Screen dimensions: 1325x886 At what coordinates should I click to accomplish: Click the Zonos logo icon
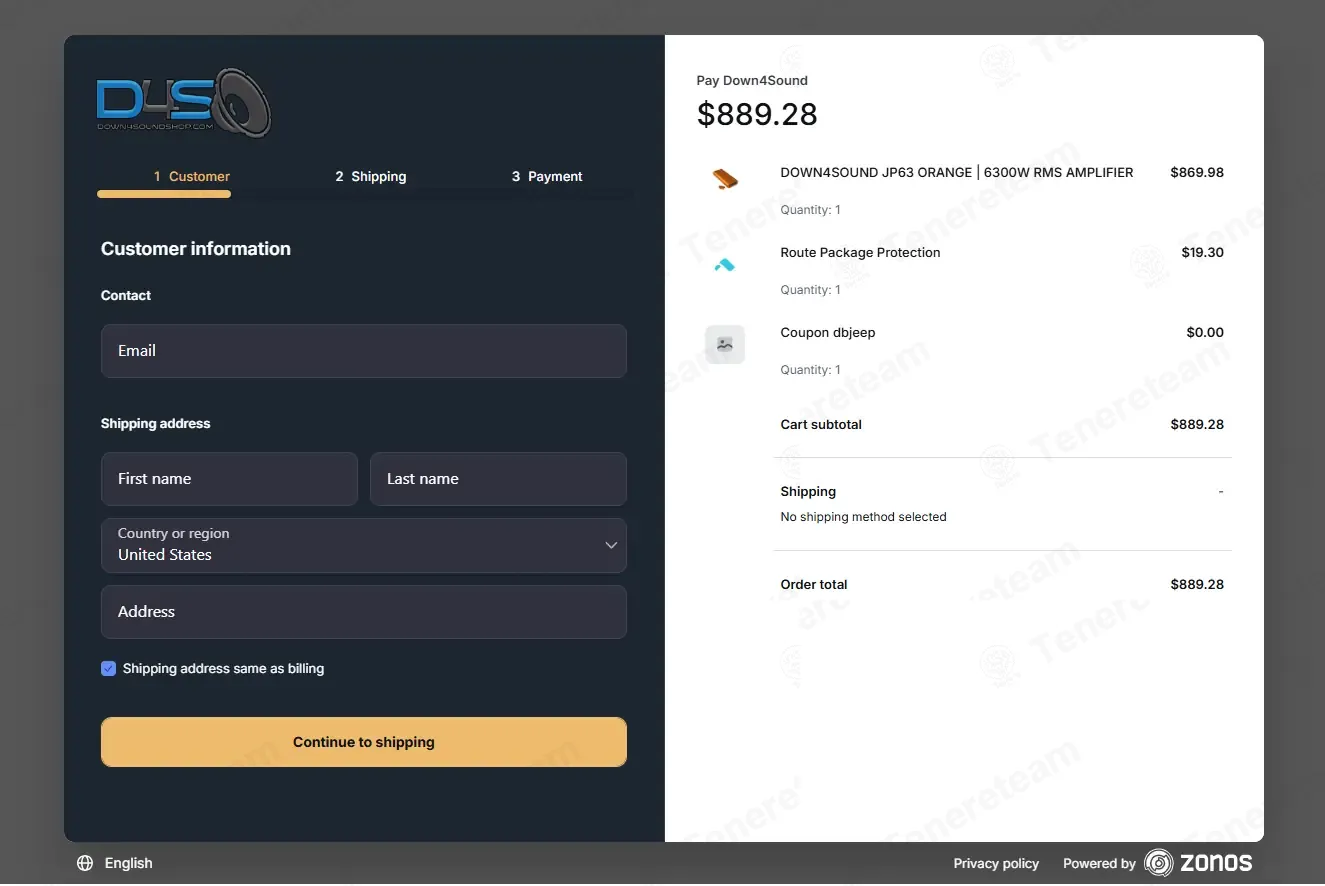coord(1159,863)
